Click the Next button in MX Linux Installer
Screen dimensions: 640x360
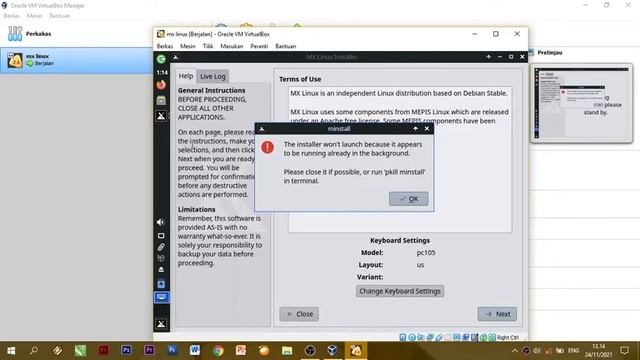point(497,314)
